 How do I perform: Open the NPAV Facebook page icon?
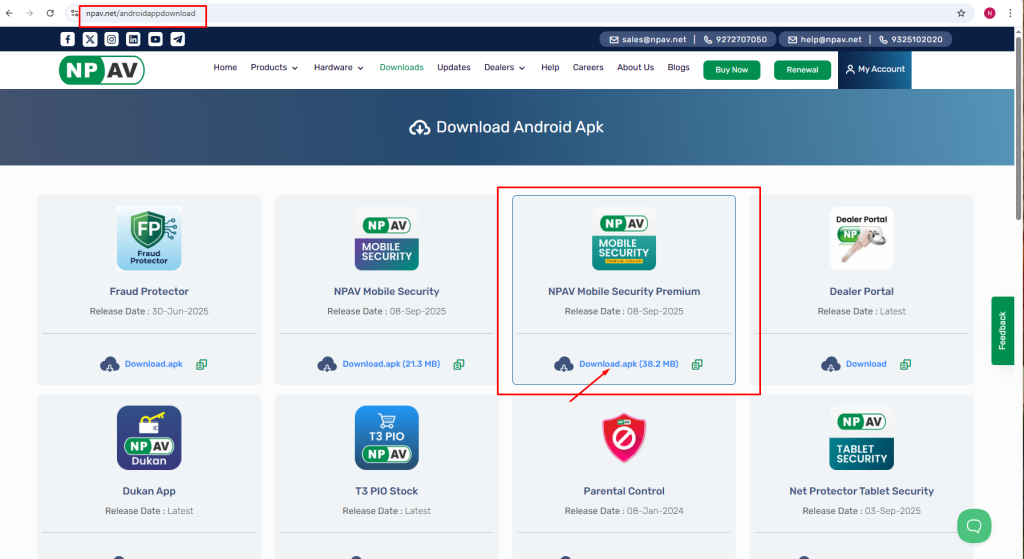coord(67,39)
